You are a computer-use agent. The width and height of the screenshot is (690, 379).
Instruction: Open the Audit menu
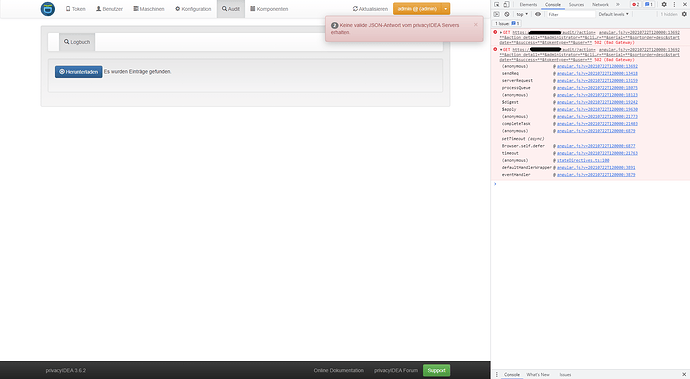click(x=231, y=9)
